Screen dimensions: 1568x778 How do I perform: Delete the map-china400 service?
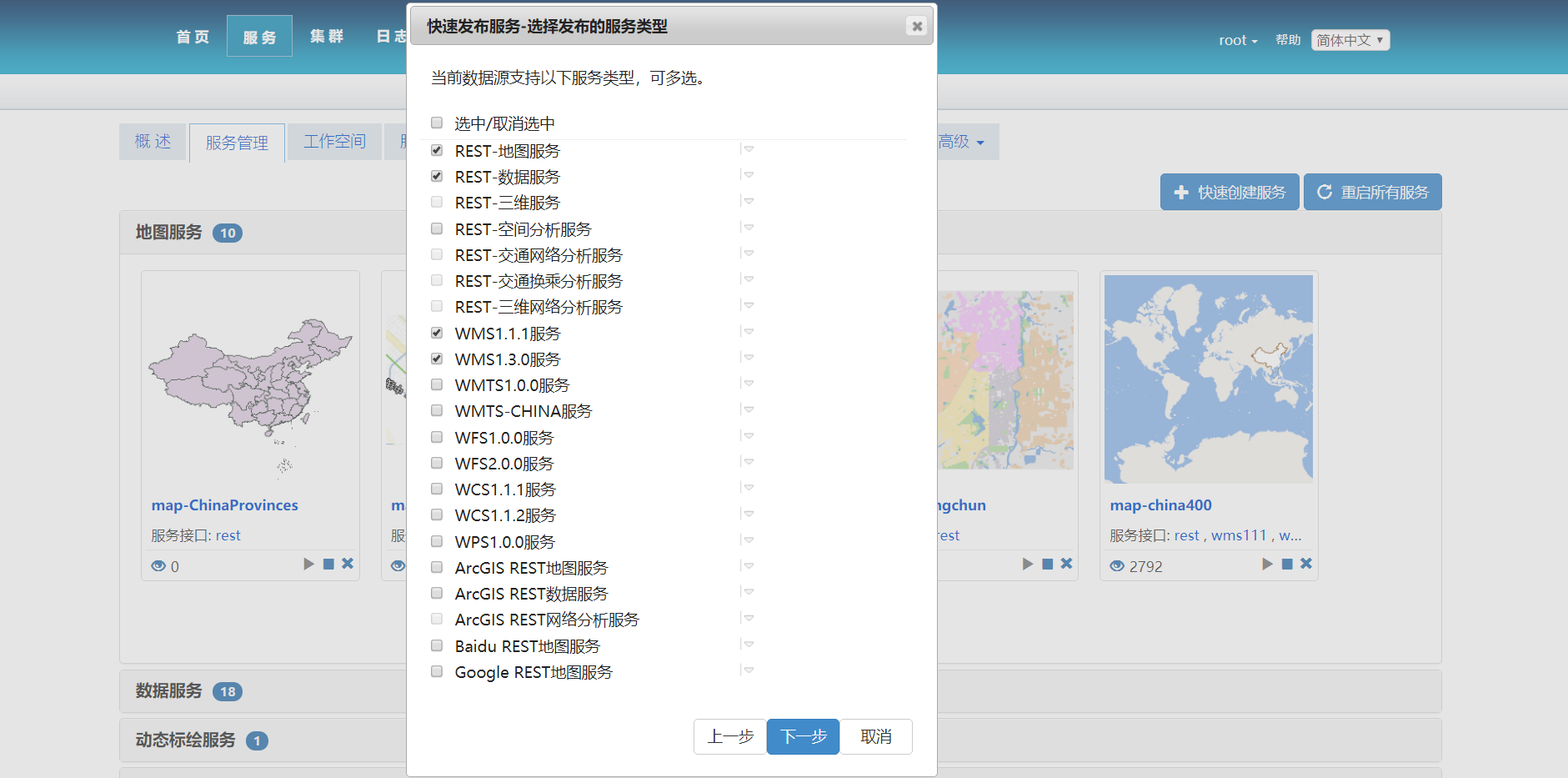(1305, 563)
